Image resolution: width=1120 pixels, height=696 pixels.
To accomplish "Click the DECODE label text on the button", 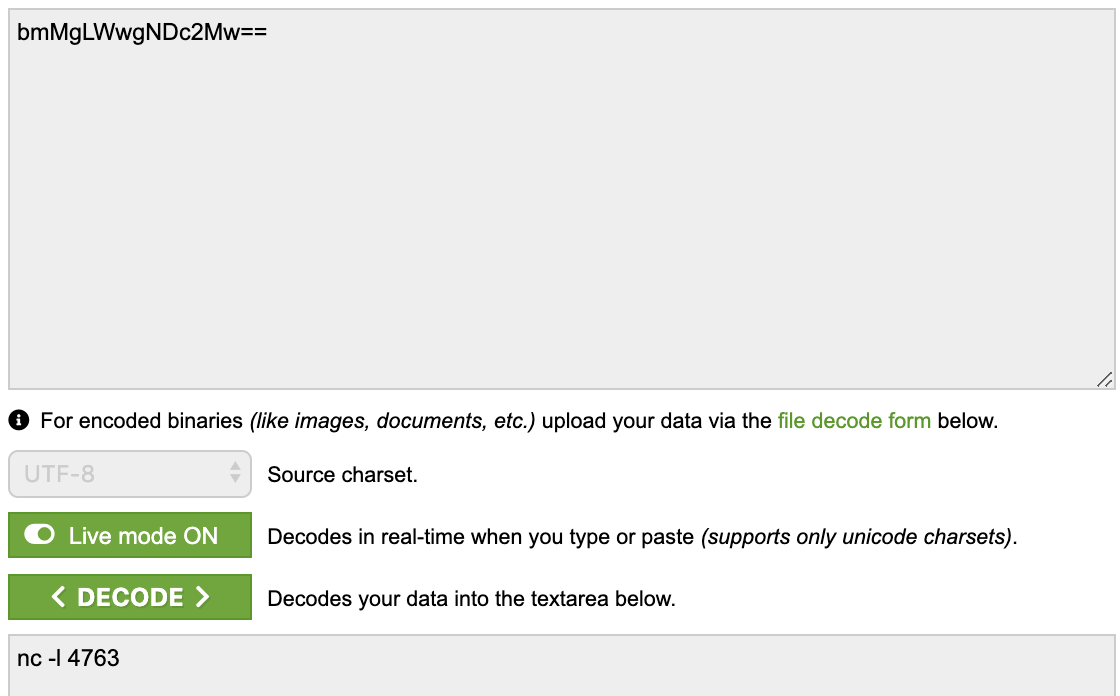I will 130,597.
